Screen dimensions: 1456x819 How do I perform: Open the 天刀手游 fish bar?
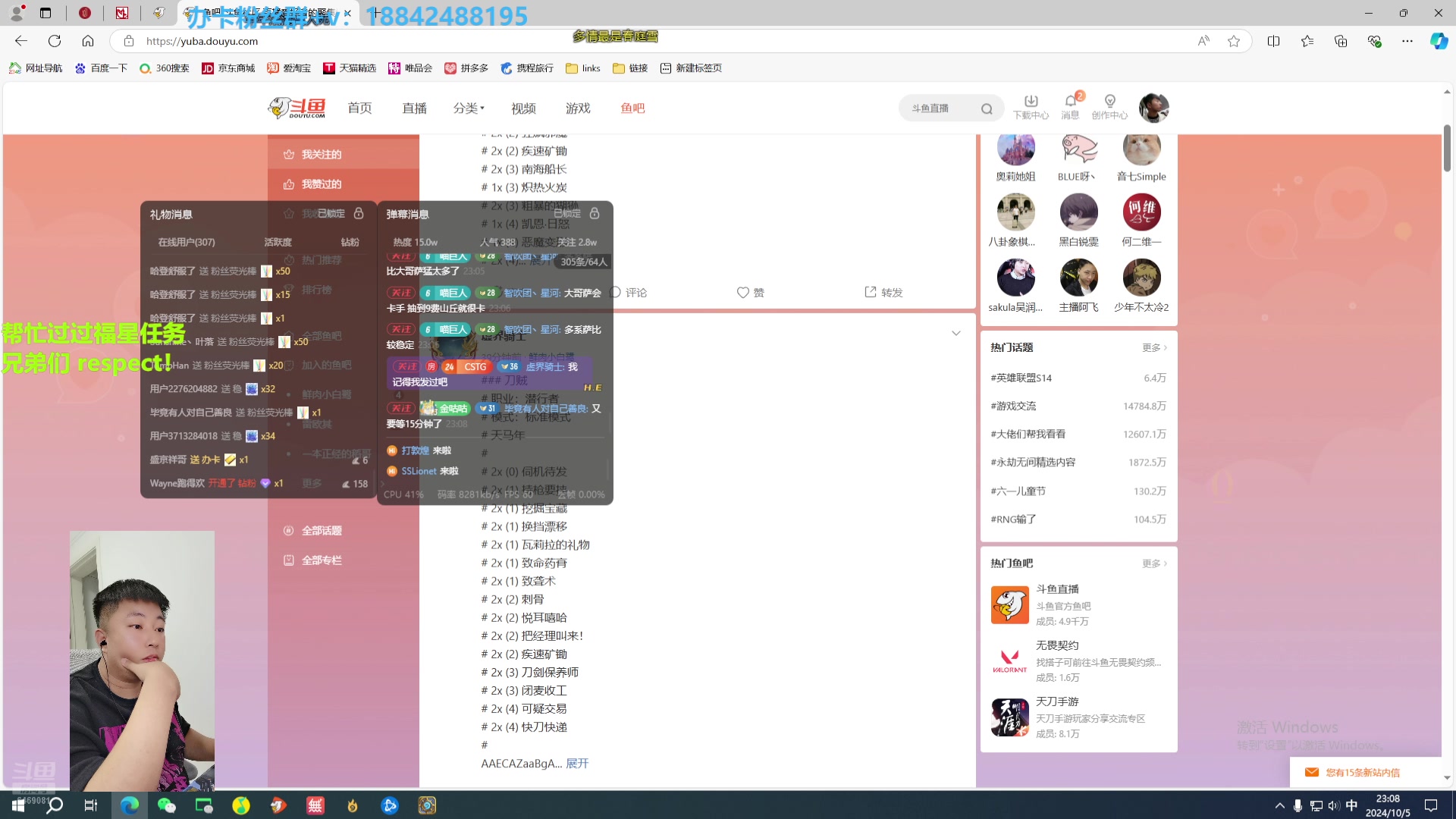tap(1078, 717)
